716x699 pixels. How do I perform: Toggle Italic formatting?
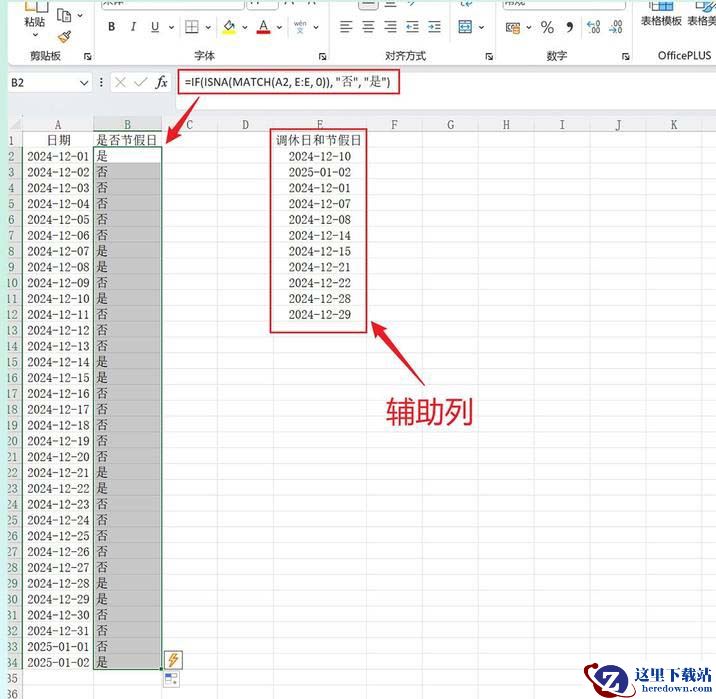tap(133, 27)
